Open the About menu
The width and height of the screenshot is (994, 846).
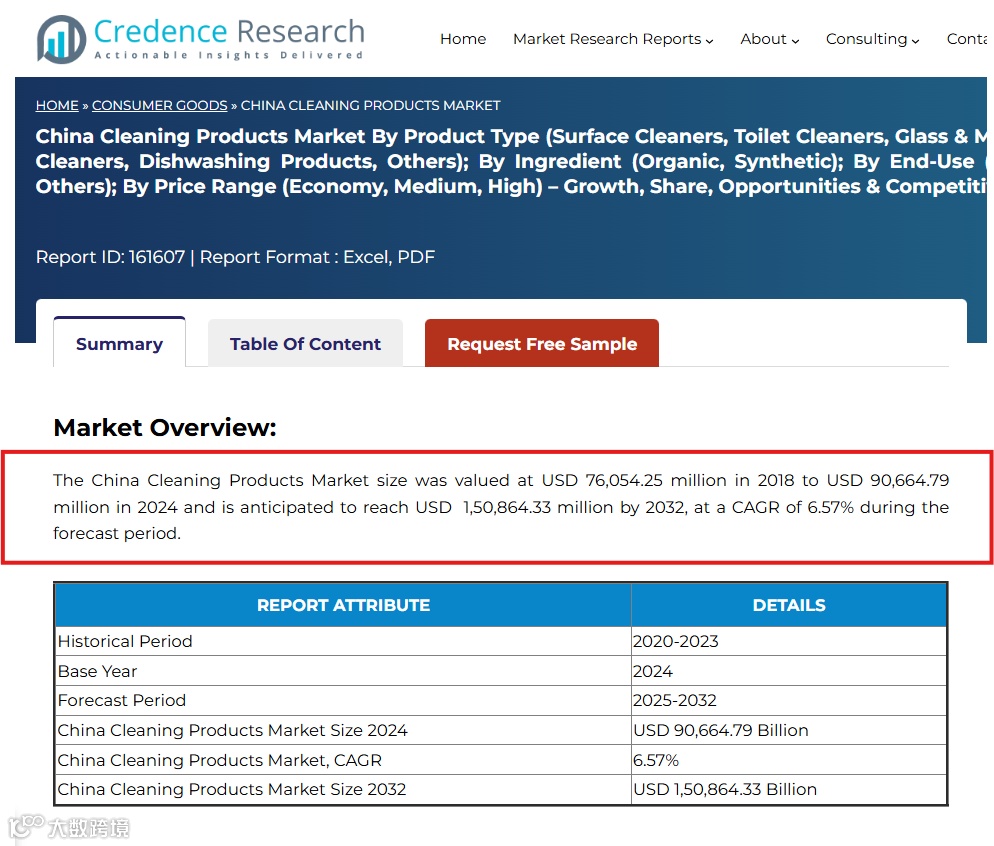click(763, 39)
